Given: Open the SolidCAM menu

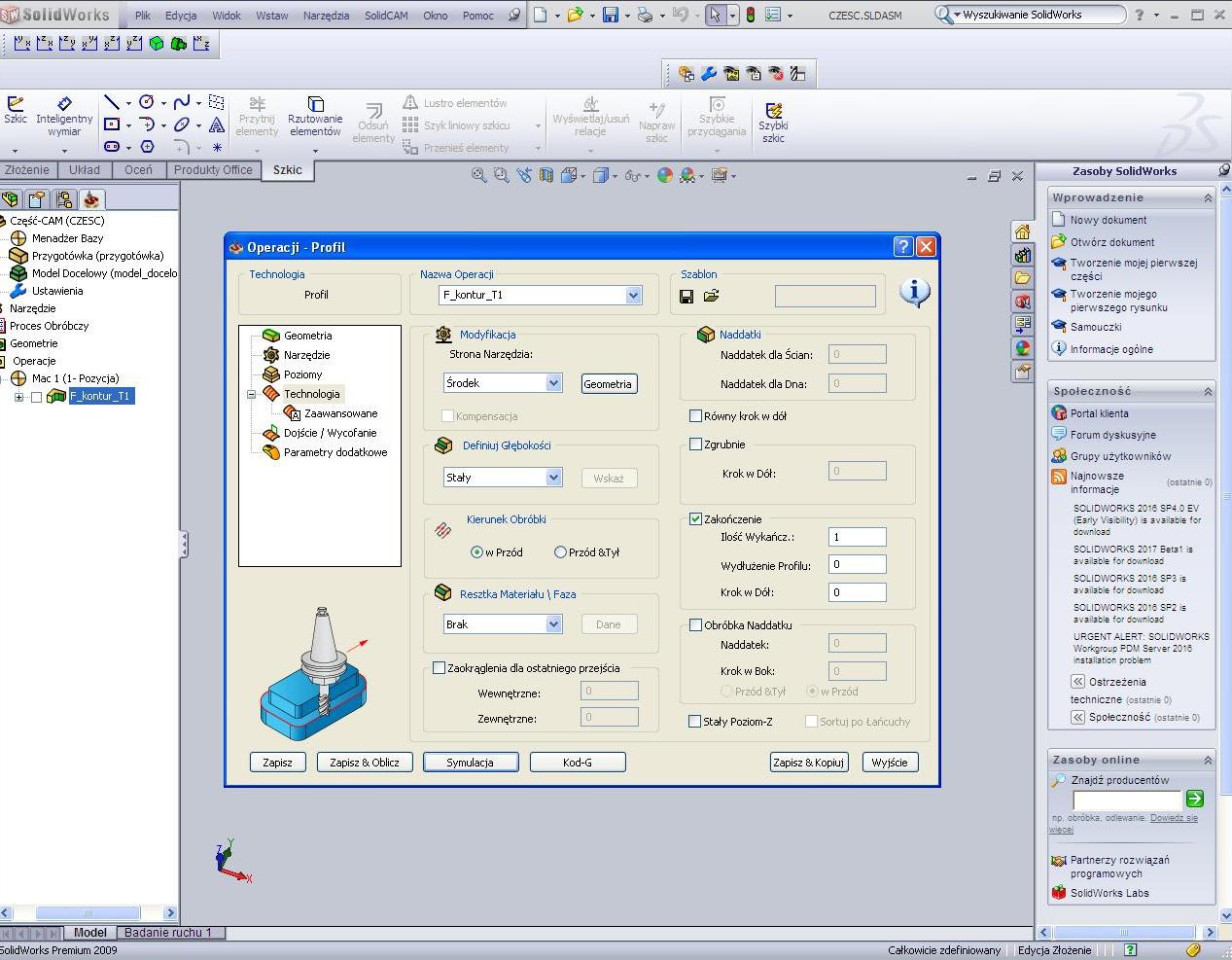Looking at the screenshot, I should click(386, 16).
